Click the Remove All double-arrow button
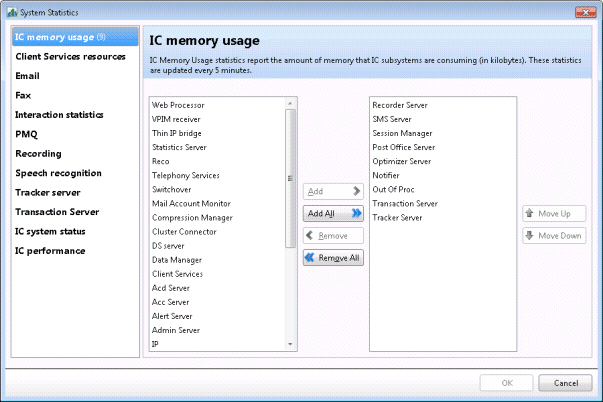The width and height of the screenshot is (603, 402). pos(332,257)
